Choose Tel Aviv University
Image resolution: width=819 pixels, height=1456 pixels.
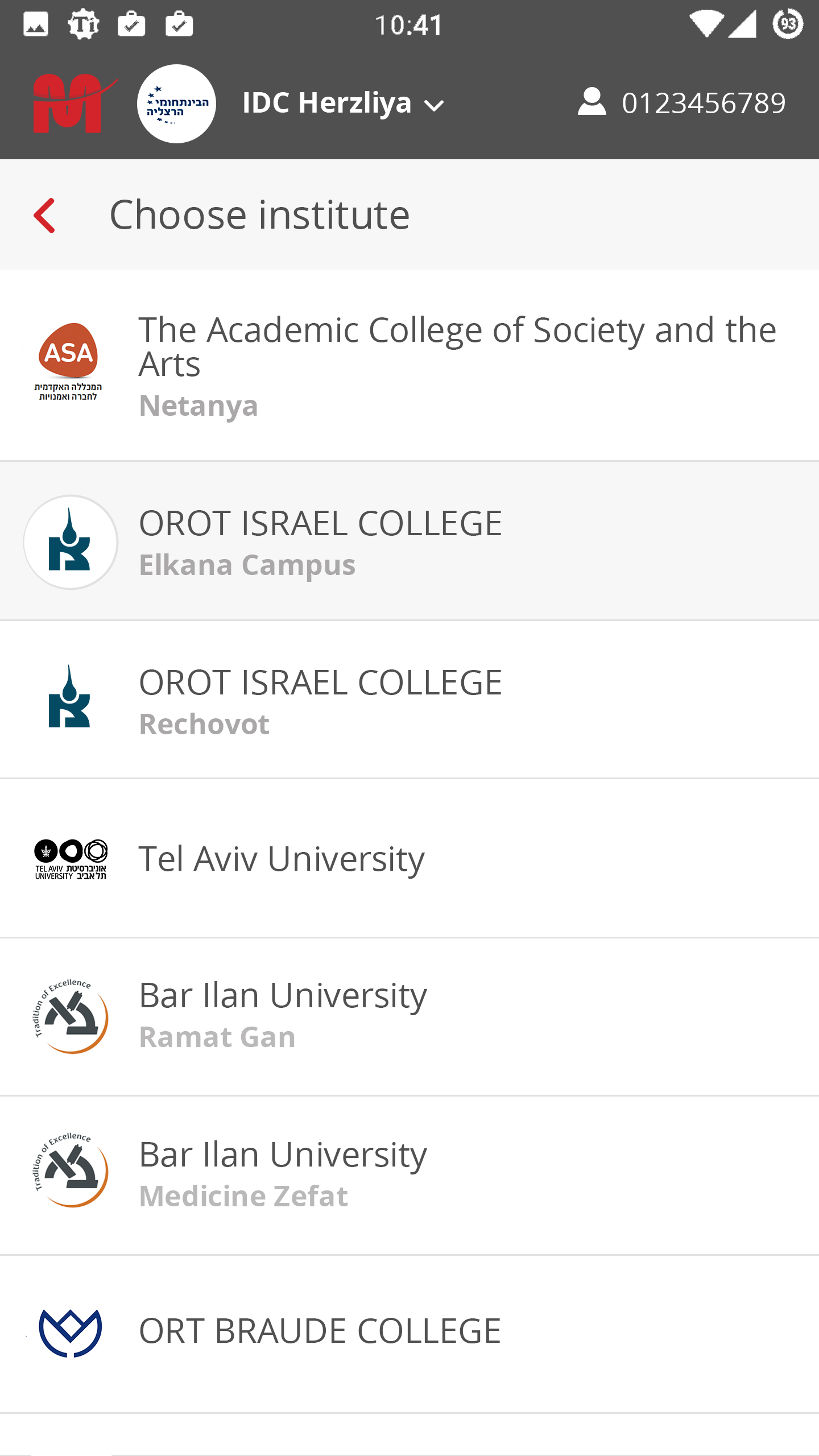coord(409,859)
